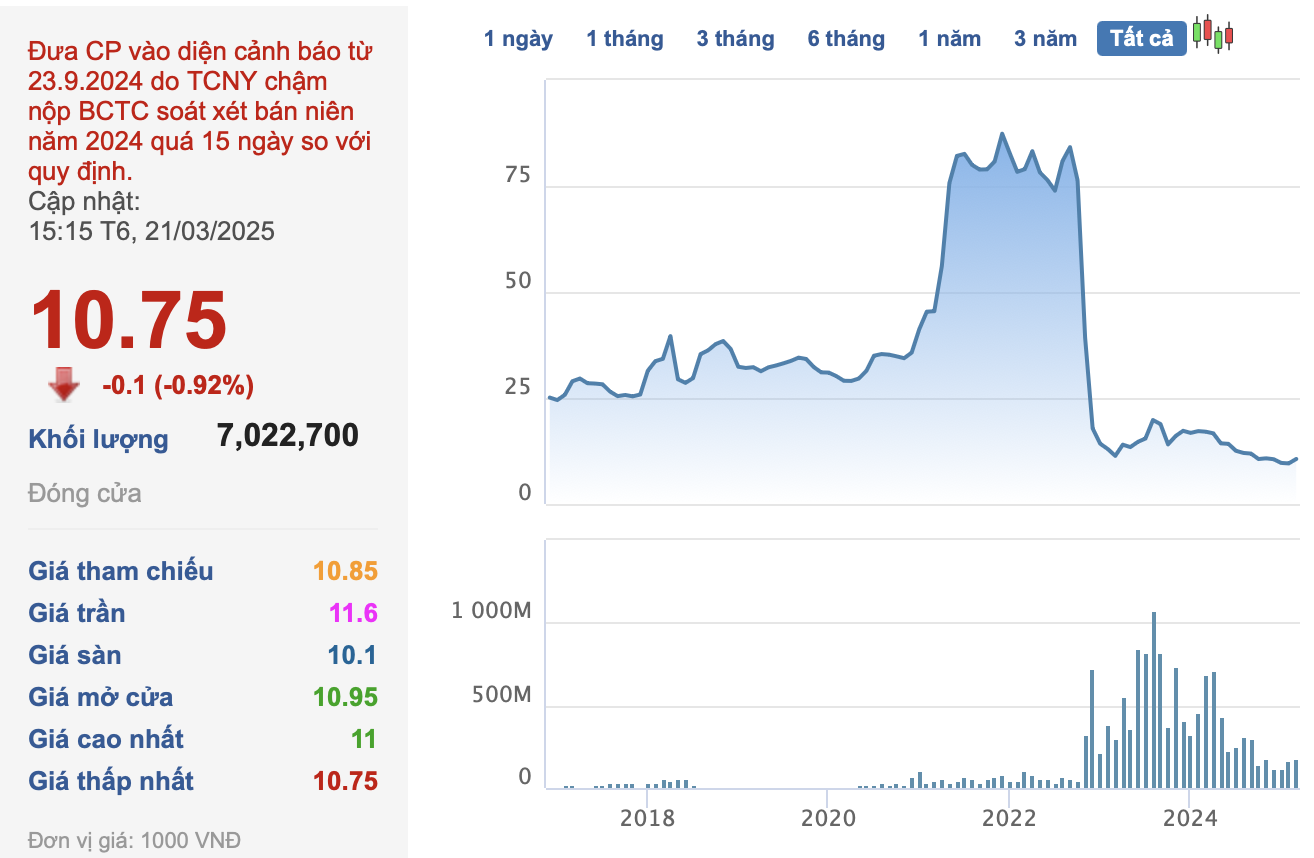The width and height of the screenshot is (1314, 858).
Task: Select the '1 tháng' time range tab
Action: [625, 39]
